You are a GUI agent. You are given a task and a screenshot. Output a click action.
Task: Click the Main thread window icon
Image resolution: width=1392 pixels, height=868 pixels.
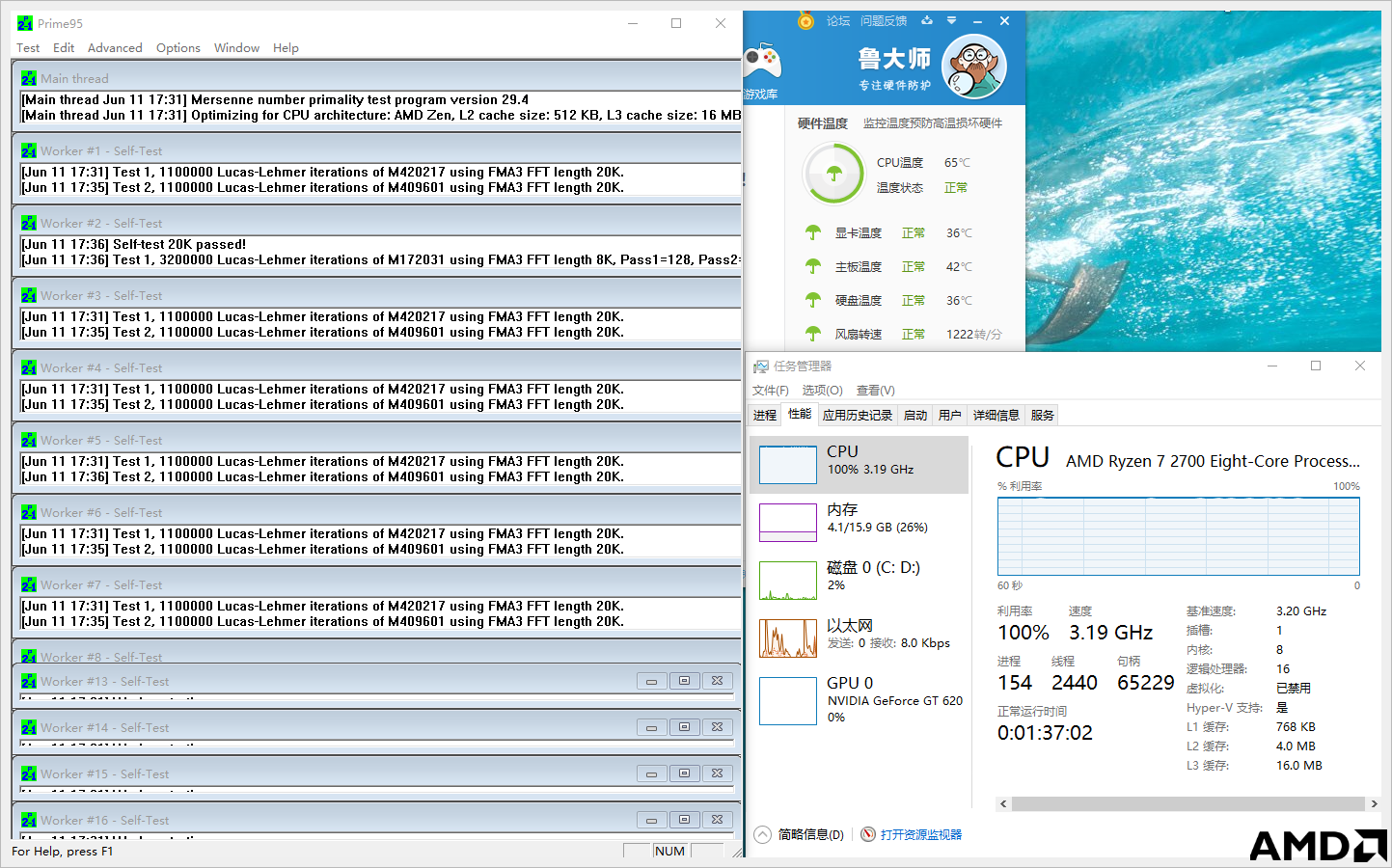[x=29, y=78]
